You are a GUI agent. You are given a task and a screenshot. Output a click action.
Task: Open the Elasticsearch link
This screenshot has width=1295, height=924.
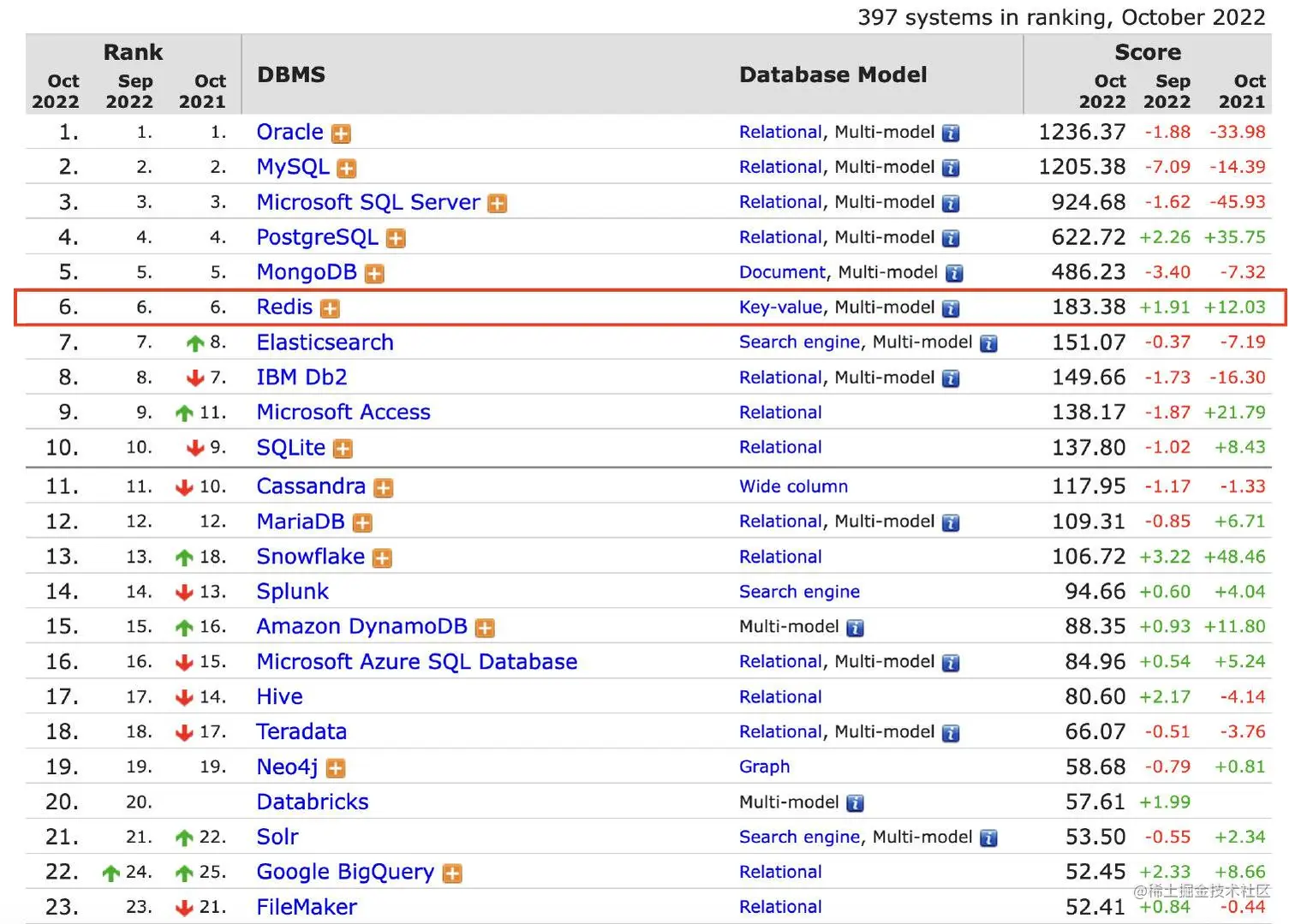[325, 343]
